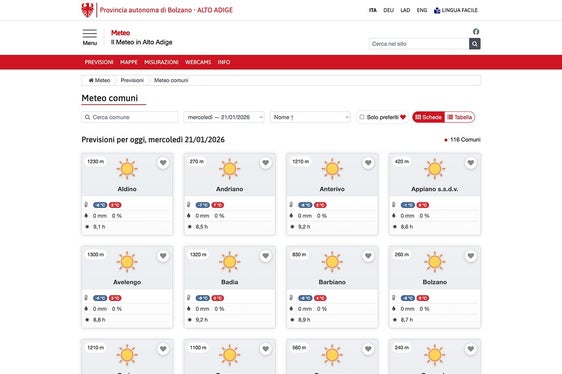Click the raindrop icon on Avelengo card

pos(86,308)
